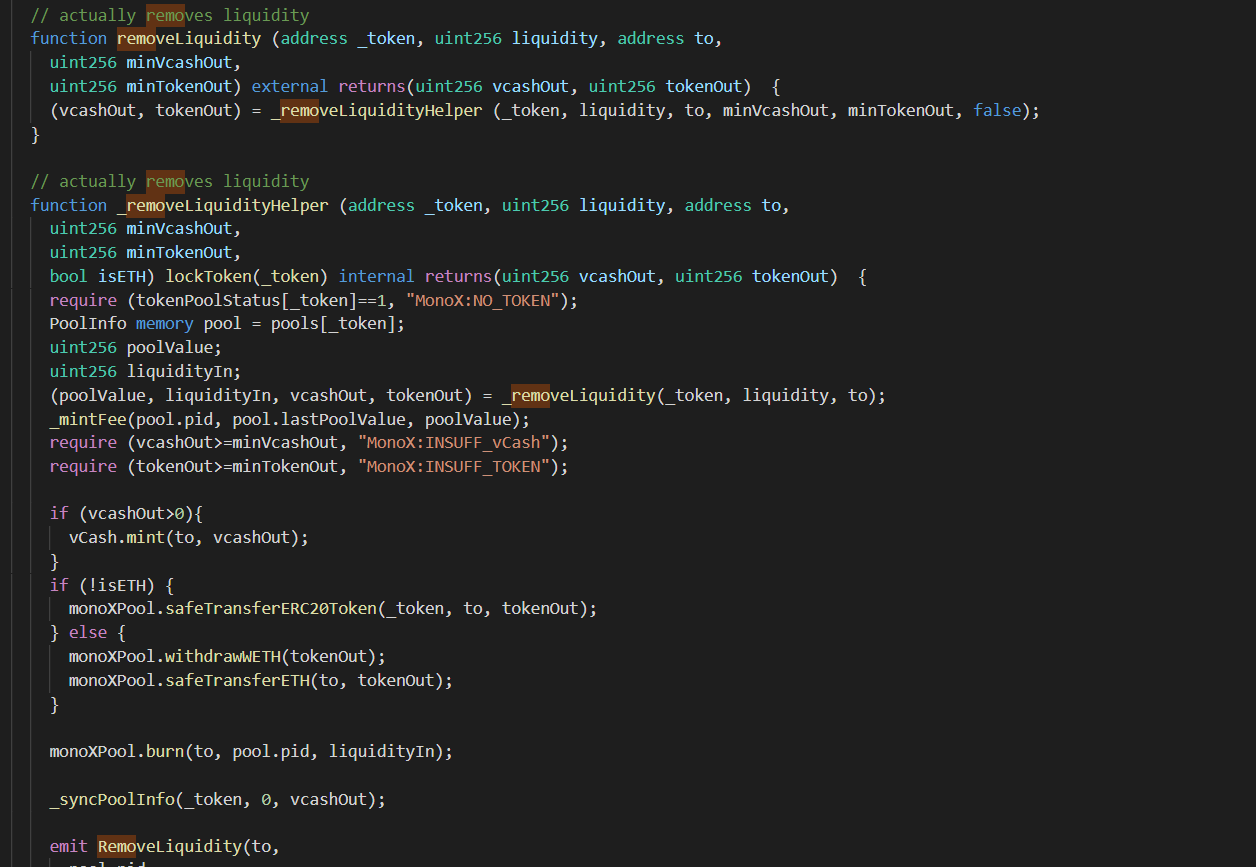Click the 'external' keyword in removeLiquidity signature
Image resolution: width=1256 pixels, height=867 pixels.
click(290, 86)
